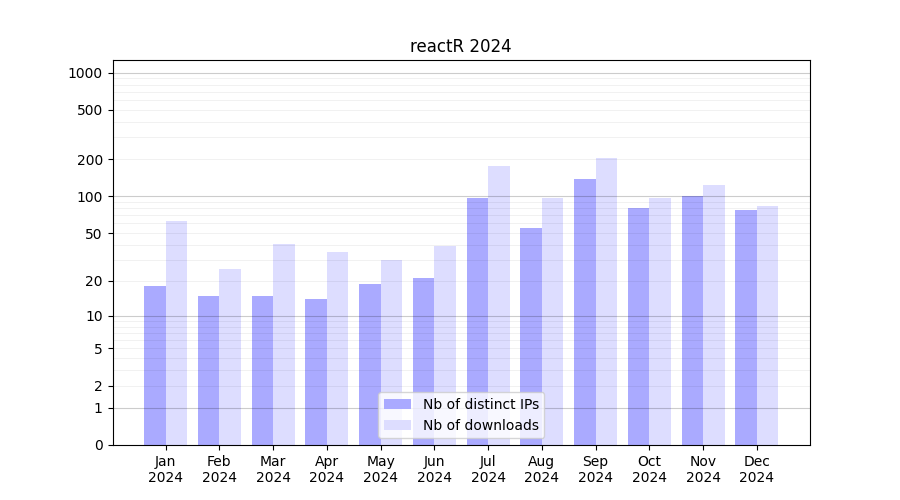This screenshot has height=500, width=900.
Task: Click the April distinct IPs bar
Action: 316,371
